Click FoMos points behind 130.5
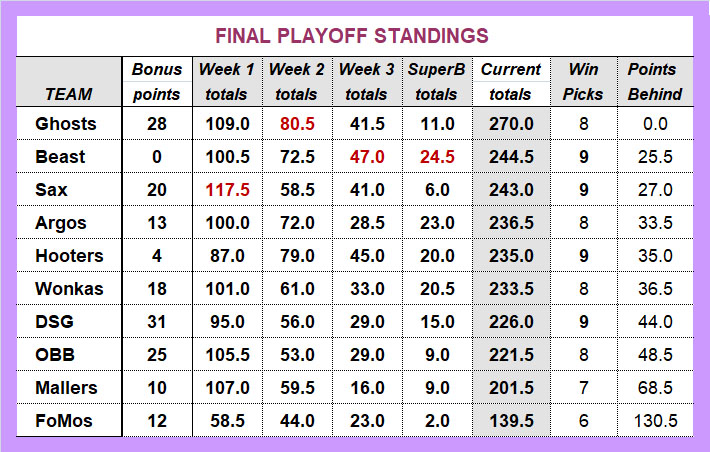The width and height of the screenshot is (710, 452). pos(655,421)
